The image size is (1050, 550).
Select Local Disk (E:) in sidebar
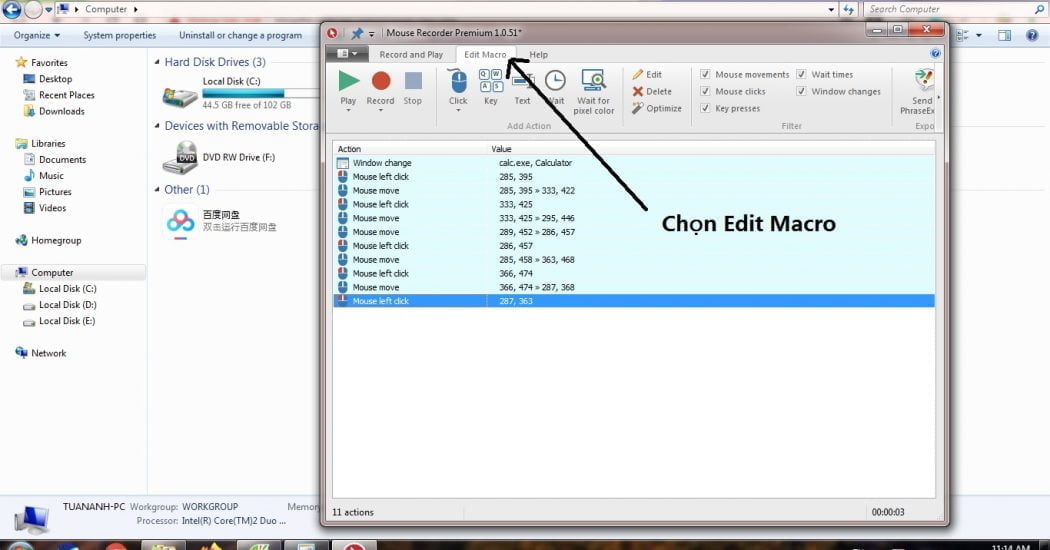67,321
